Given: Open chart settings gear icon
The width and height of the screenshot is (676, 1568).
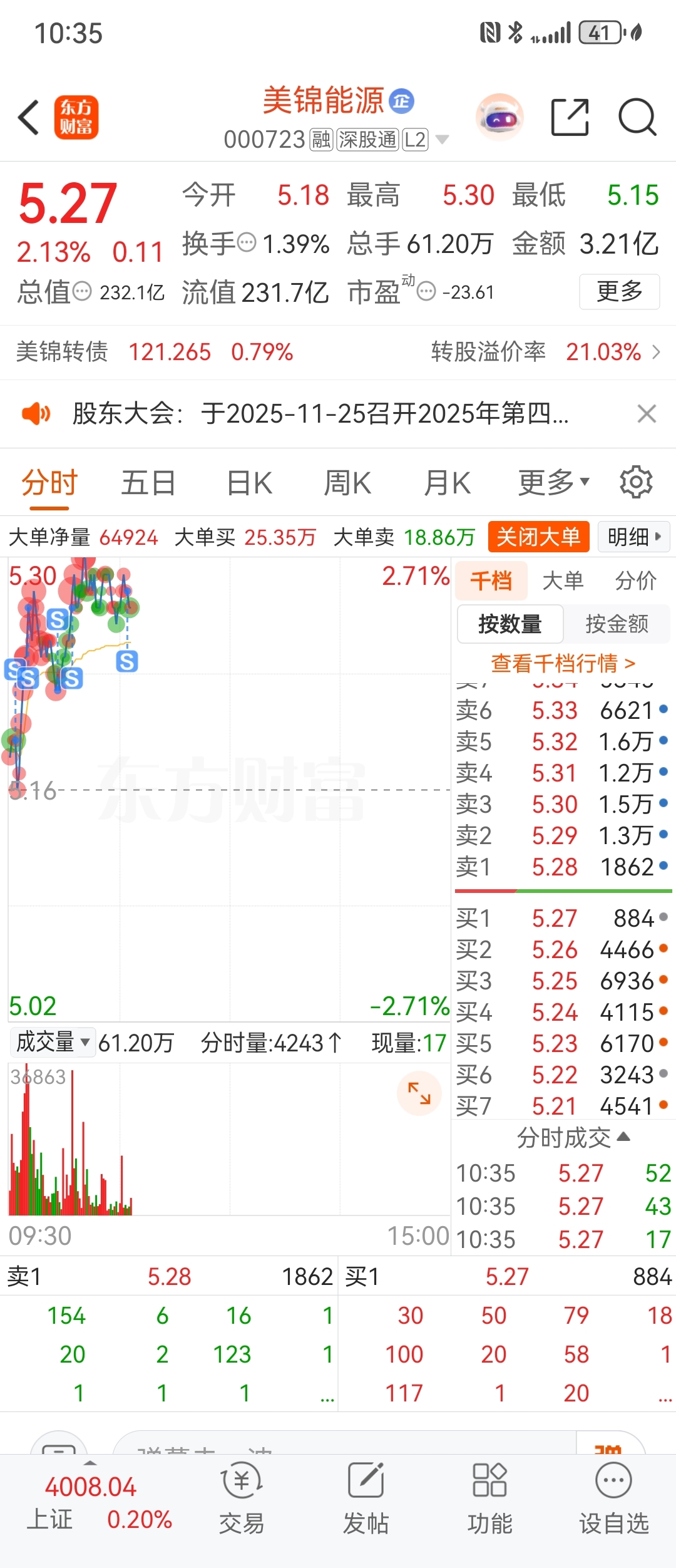Looking at the screenshot, I should point(636,482).
